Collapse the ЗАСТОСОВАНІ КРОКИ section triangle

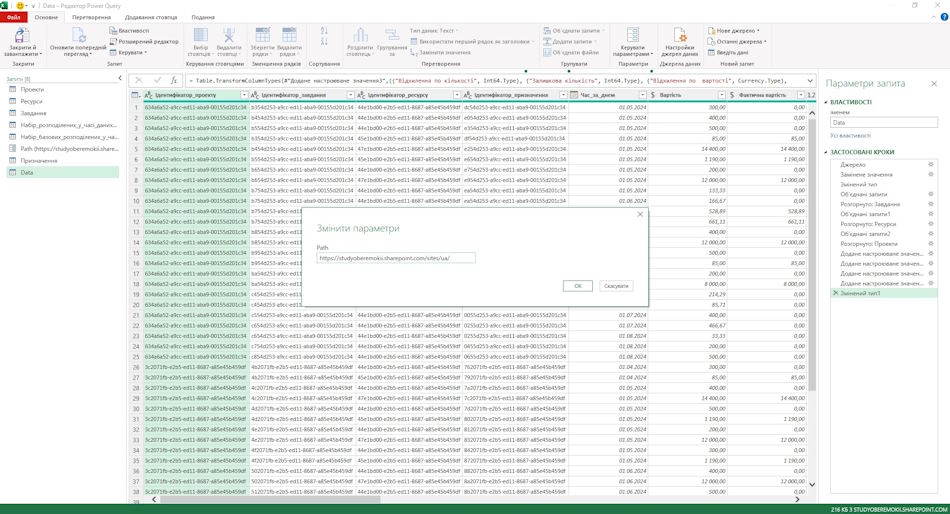tap(826, 152)
